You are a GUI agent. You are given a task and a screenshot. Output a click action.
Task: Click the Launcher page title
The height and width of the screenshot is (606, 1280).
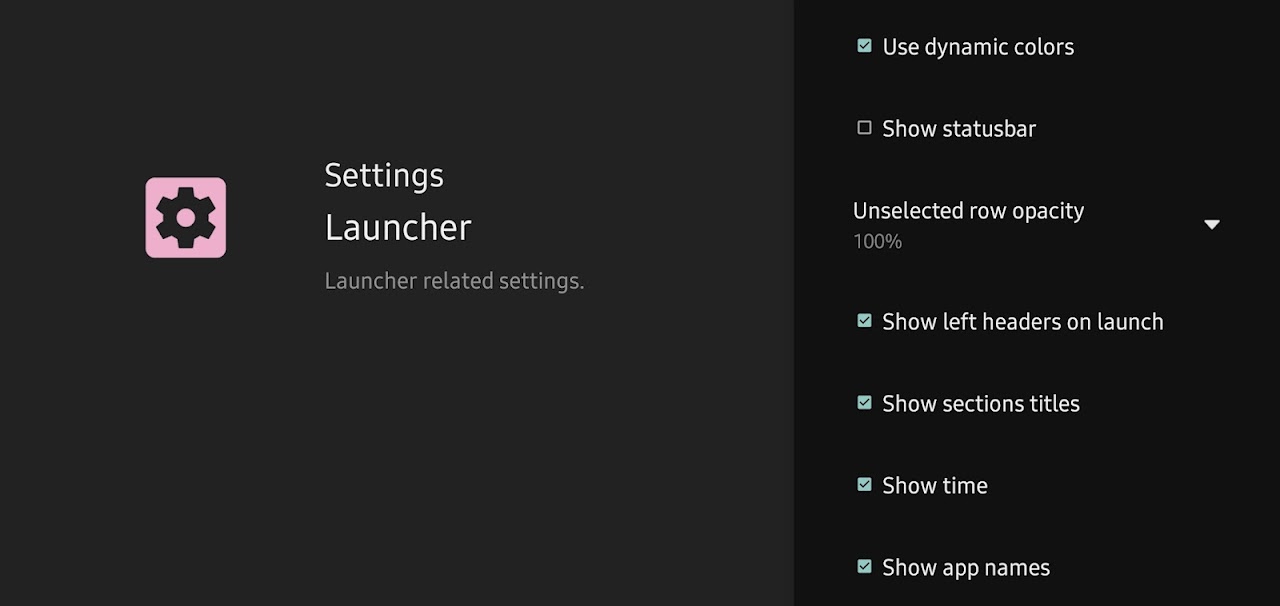398,228
